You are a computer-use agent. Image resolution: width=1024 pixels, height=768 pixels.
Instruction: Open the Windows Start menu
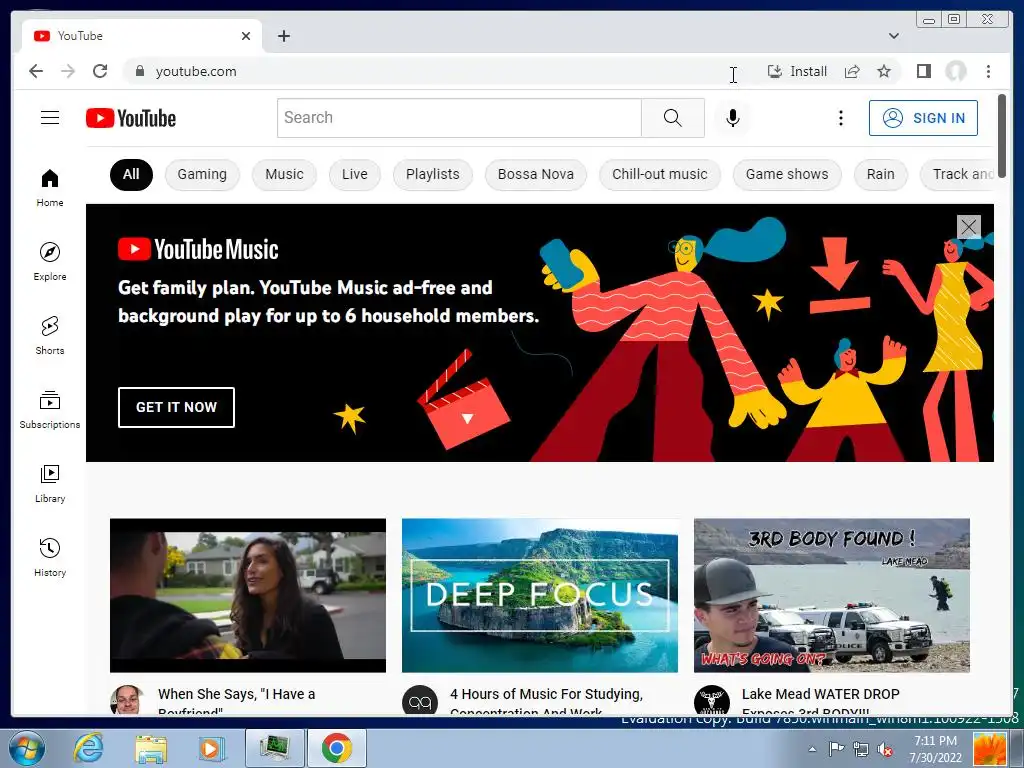pyautogui.click(x=26, y=748)
